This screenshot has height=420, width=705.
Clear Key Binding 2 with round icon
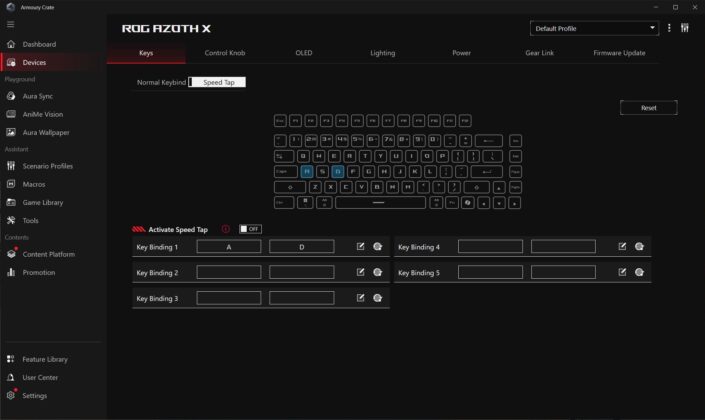click(377, 272)
